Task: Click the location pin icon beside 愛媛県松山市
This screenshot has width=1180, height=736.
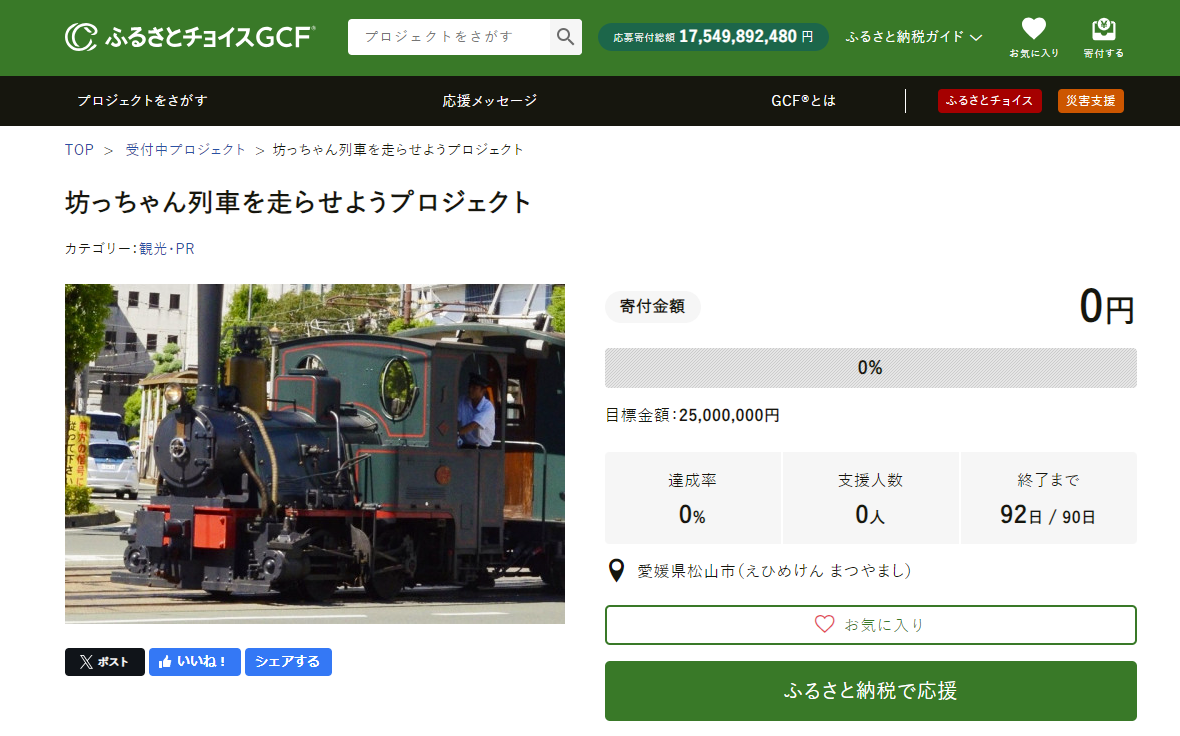Action: (617, 571)
